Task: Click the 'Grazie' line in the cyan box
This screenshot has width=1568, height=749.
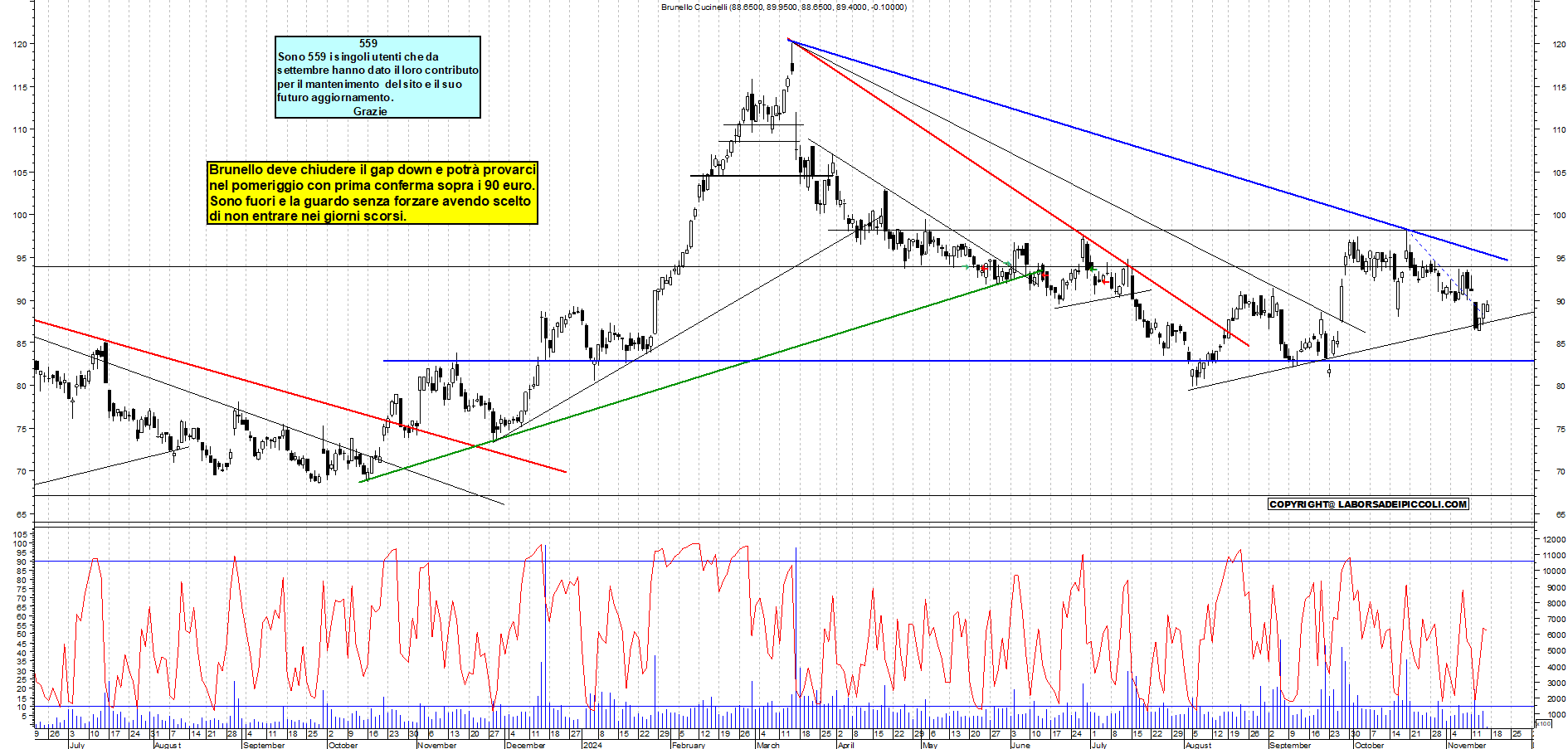Action: (370, 111)
